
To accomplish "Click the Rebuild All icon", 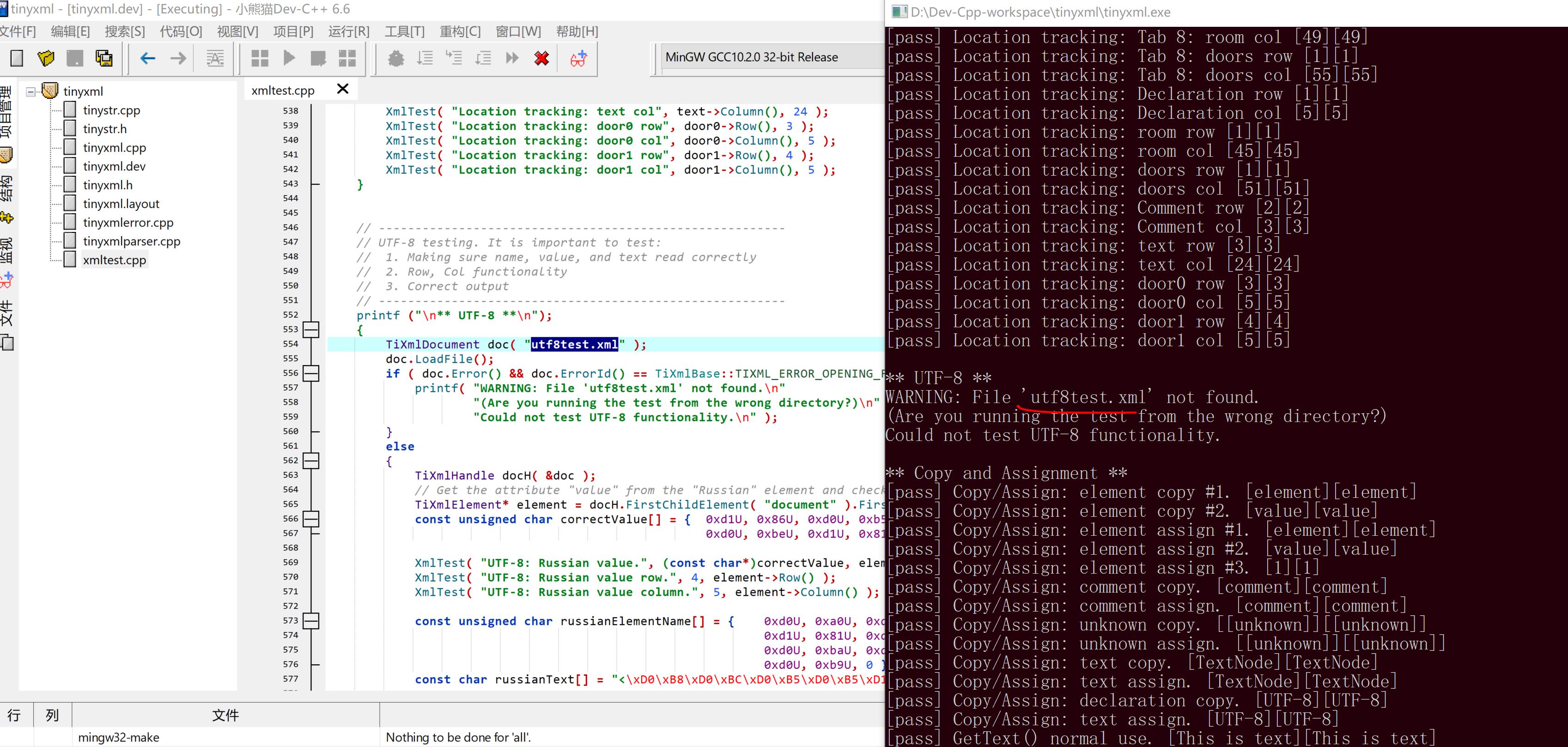I will [347, 58].
